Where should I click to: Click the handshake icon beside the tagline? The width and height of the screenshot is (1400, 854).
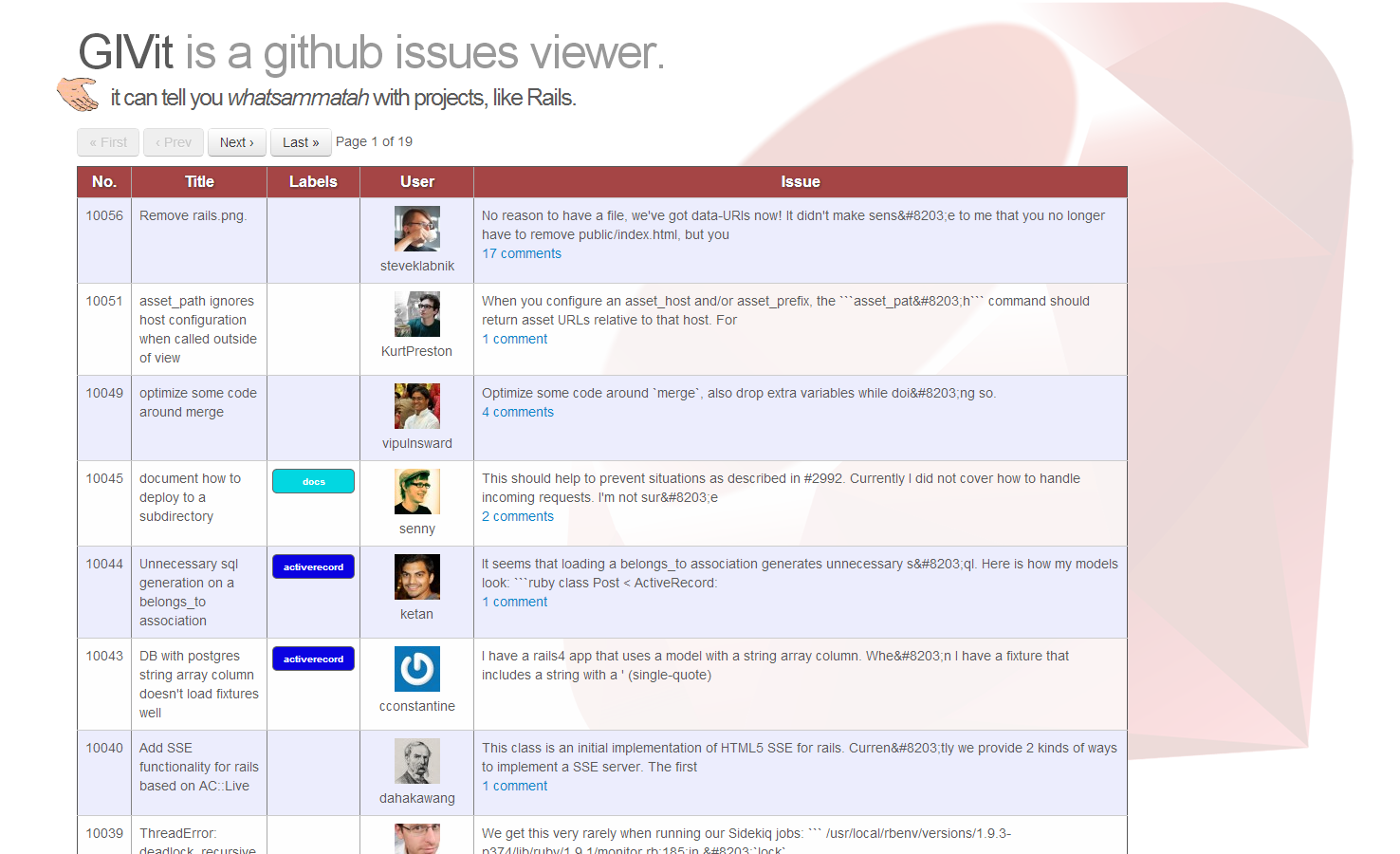tap(77, 95)
